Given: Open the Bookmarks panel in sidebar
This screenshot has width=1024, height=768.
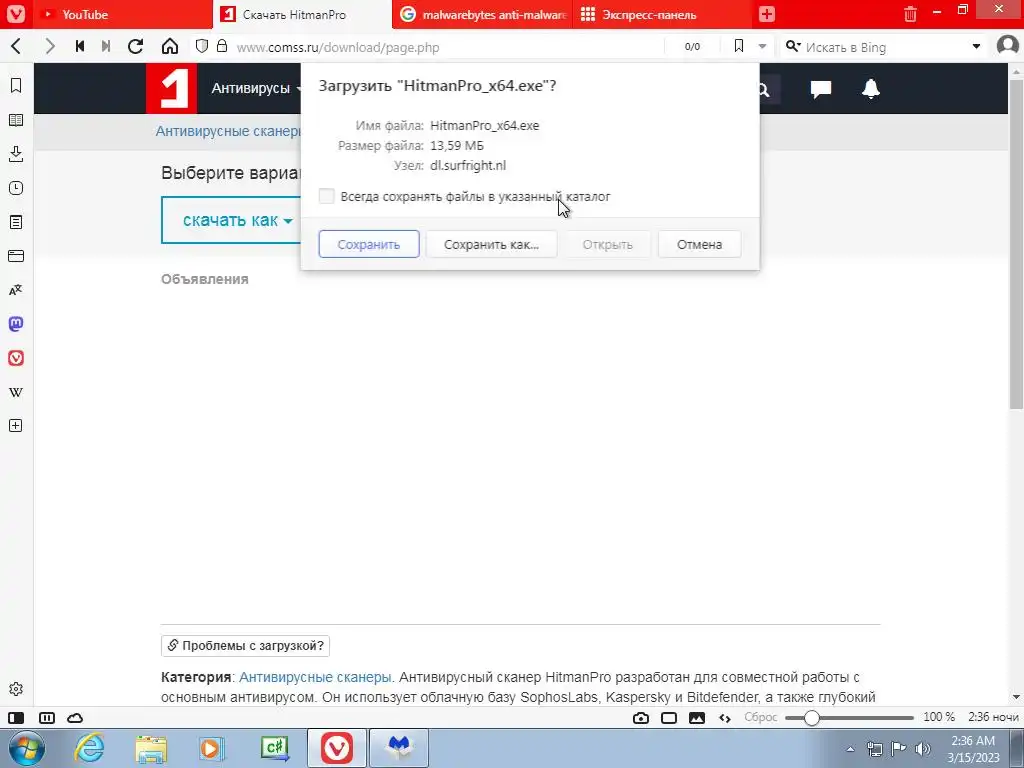Looking at the screenshot, I should click(x=16, y=86).
